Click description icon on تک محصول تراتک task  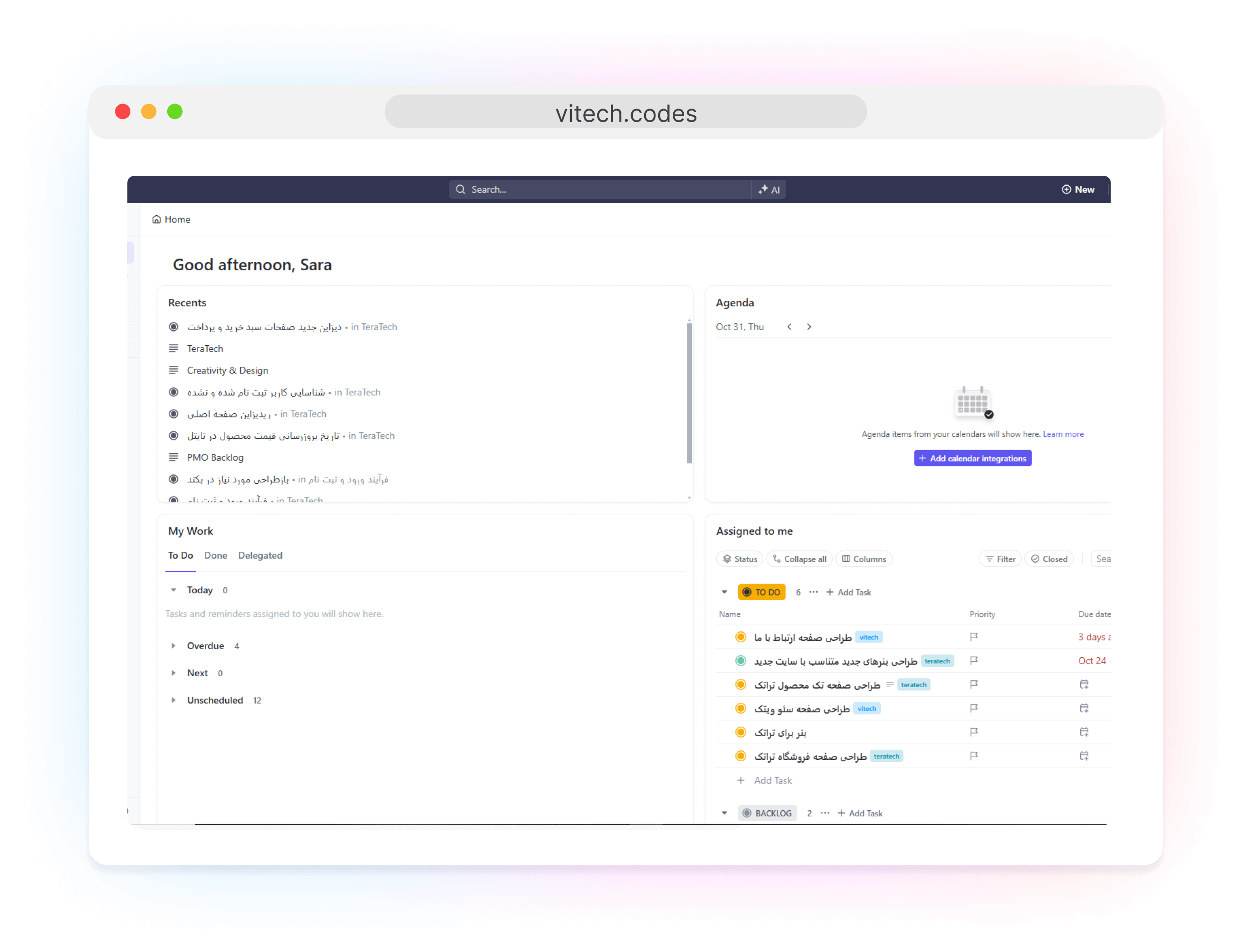(889, 684)
